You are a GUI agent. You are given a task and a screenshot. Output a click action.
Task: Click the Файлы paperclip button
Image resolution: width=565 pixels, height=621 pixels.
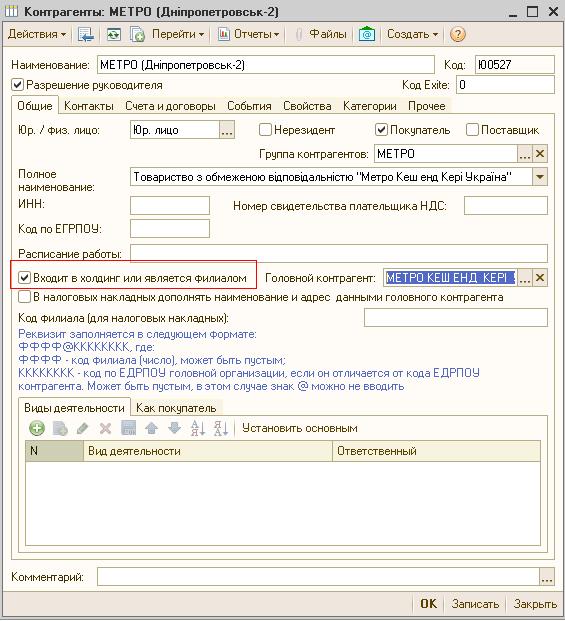[321, 34]
